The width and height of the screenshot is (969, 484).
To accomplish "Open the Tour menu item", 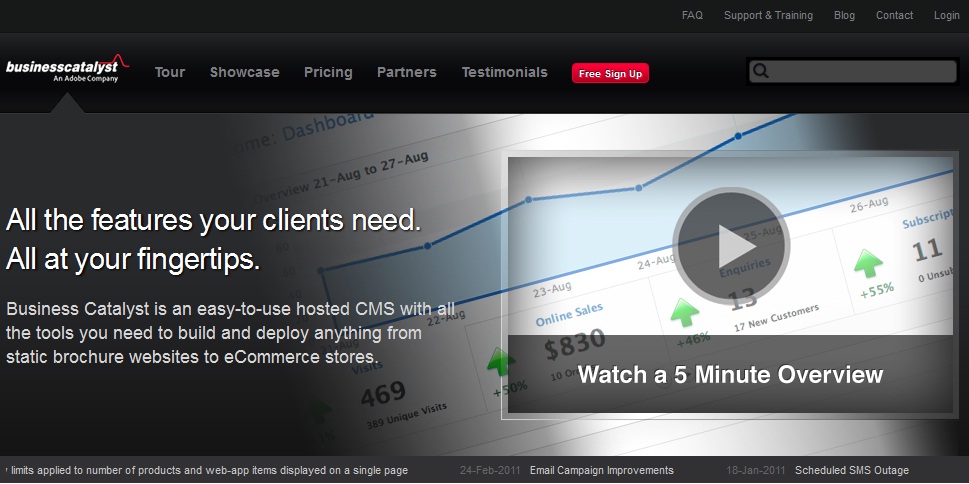I will coord(170,72).
